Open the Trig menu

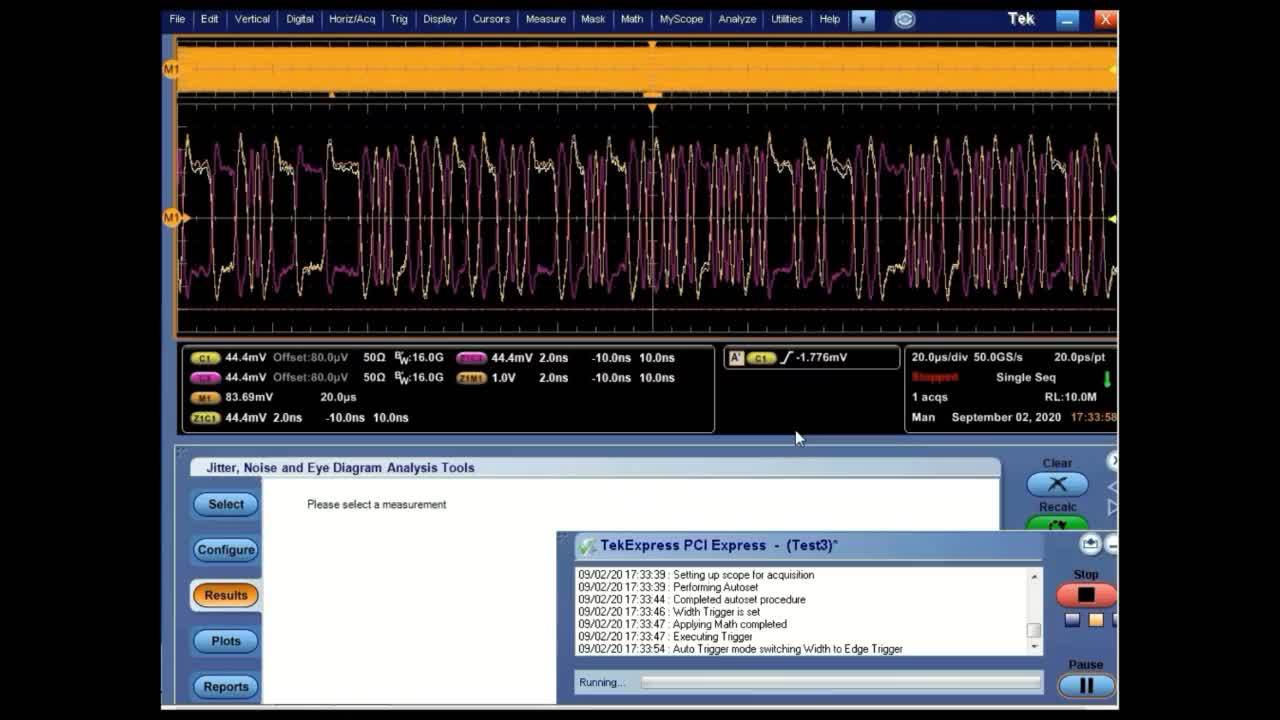pos(399,19)
